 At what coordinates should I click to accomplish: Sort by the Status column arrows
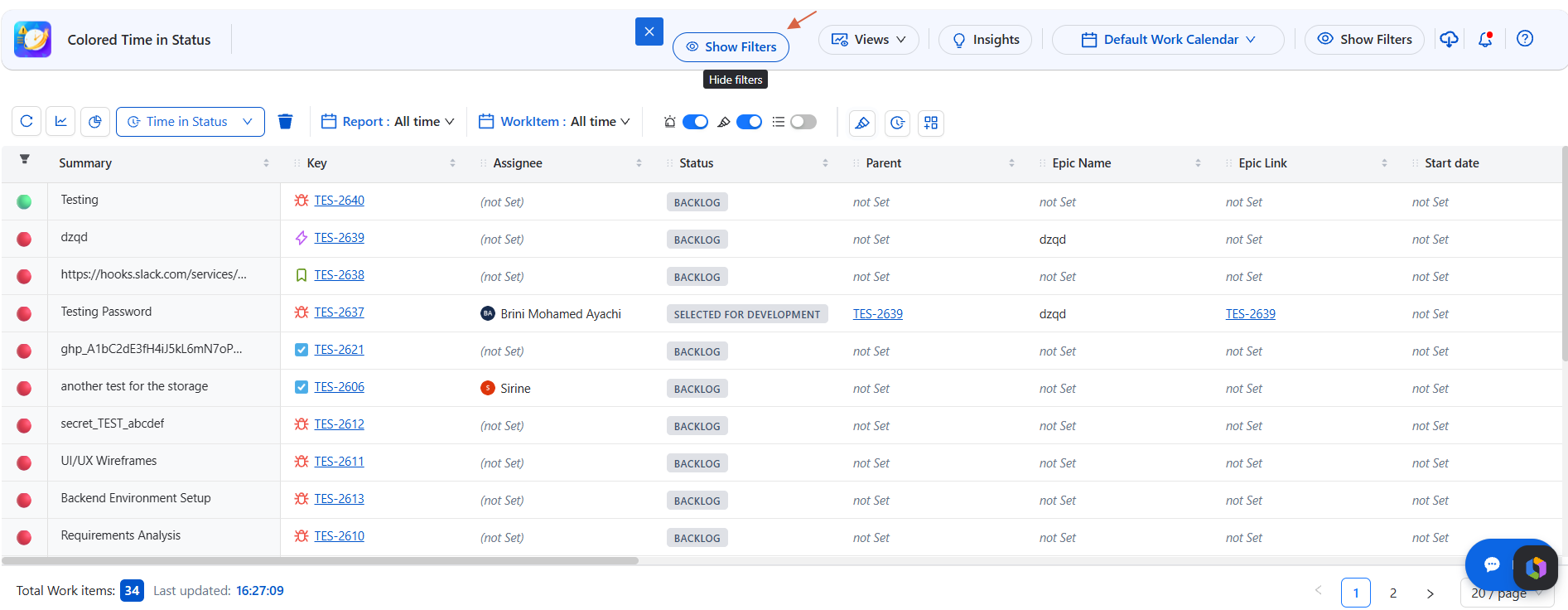coord(825,163)
